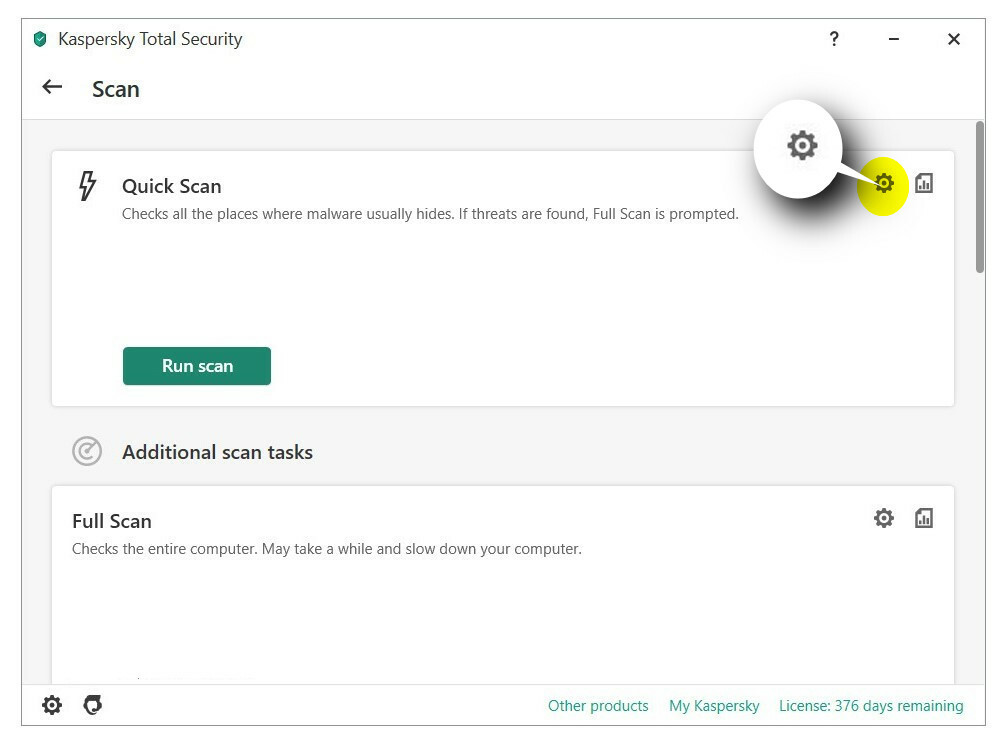Click 'Checks the entire computer' description

[x=327, y=549]
